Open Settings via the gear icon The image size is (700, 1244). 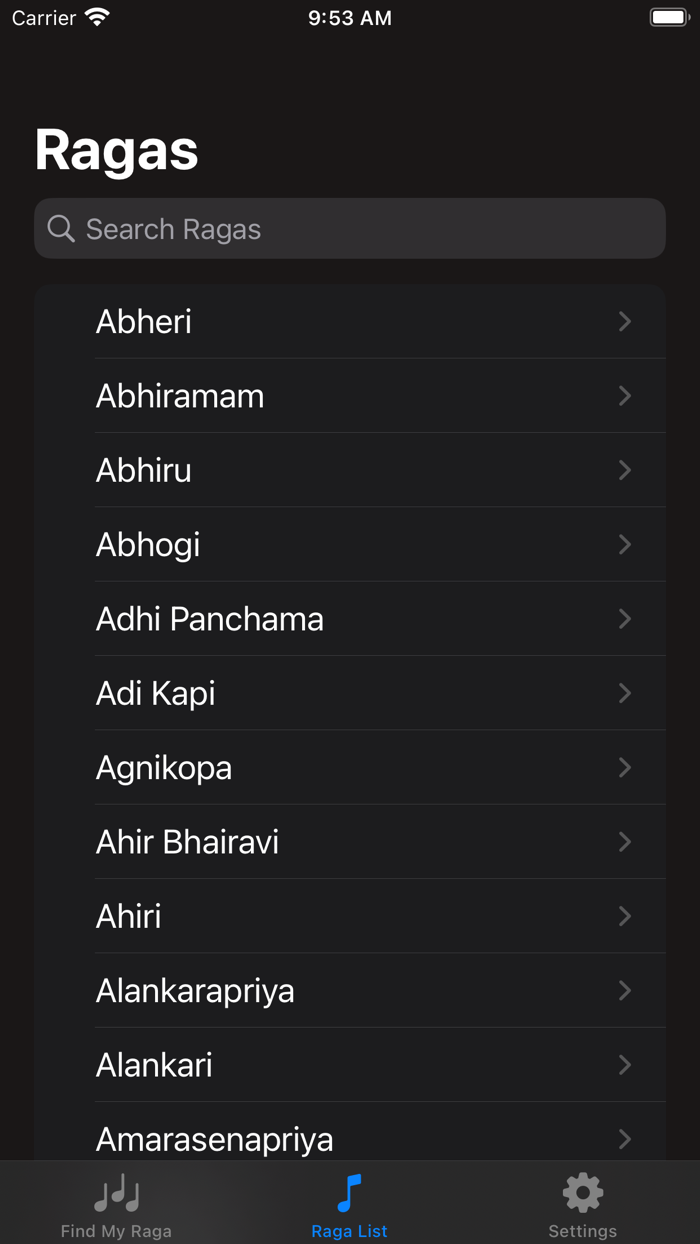pos(581,1191)
